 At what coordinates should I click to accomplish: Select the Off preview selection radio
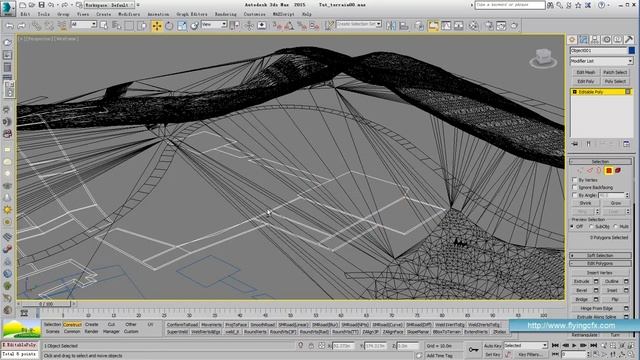[x=573, y=227]
